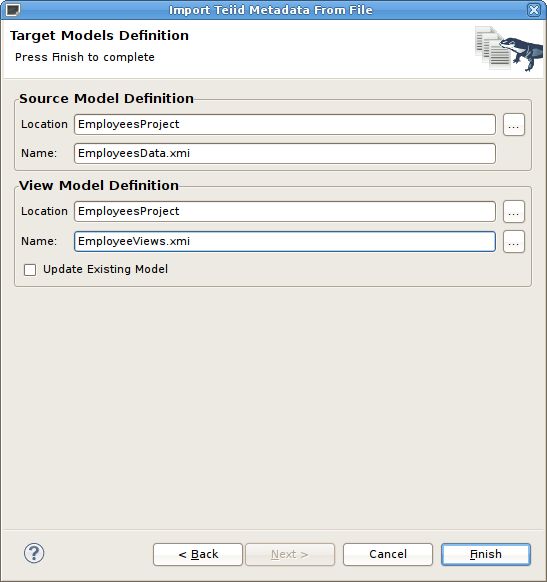The width and height of the screenshot is (547, 582).
Task: Click the help question mark icon
Action: click(34, 553)
